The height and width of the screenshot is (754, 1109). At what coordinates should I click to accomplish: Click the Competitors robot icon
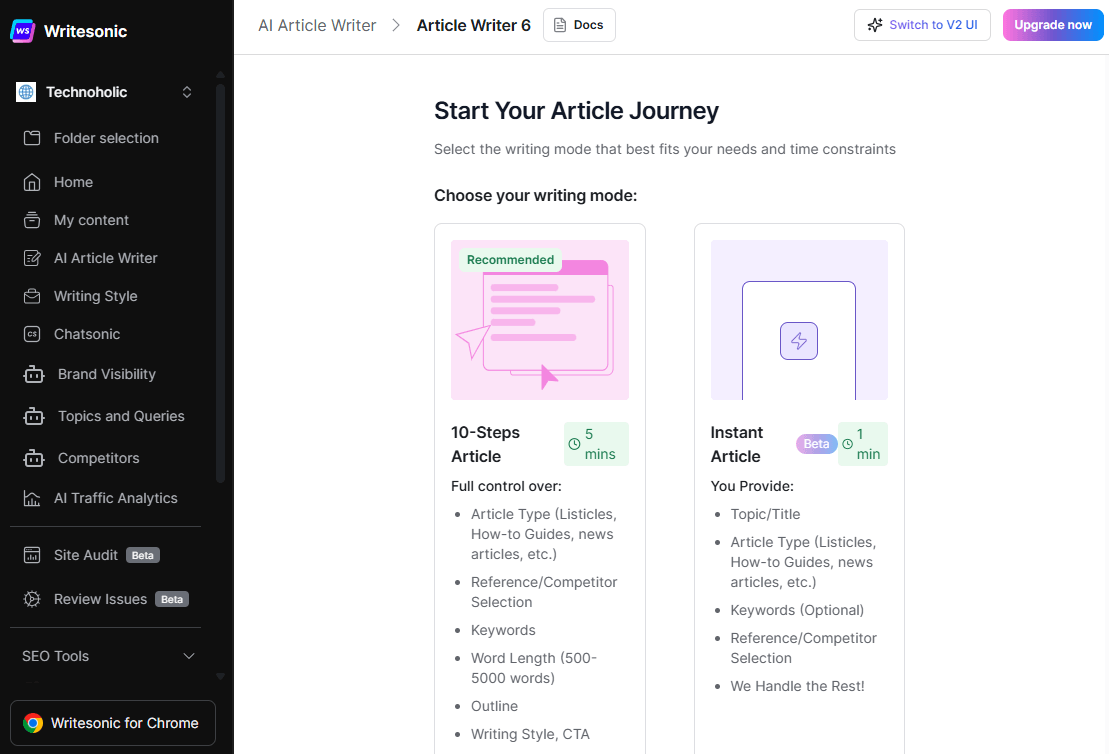point(34,458)
